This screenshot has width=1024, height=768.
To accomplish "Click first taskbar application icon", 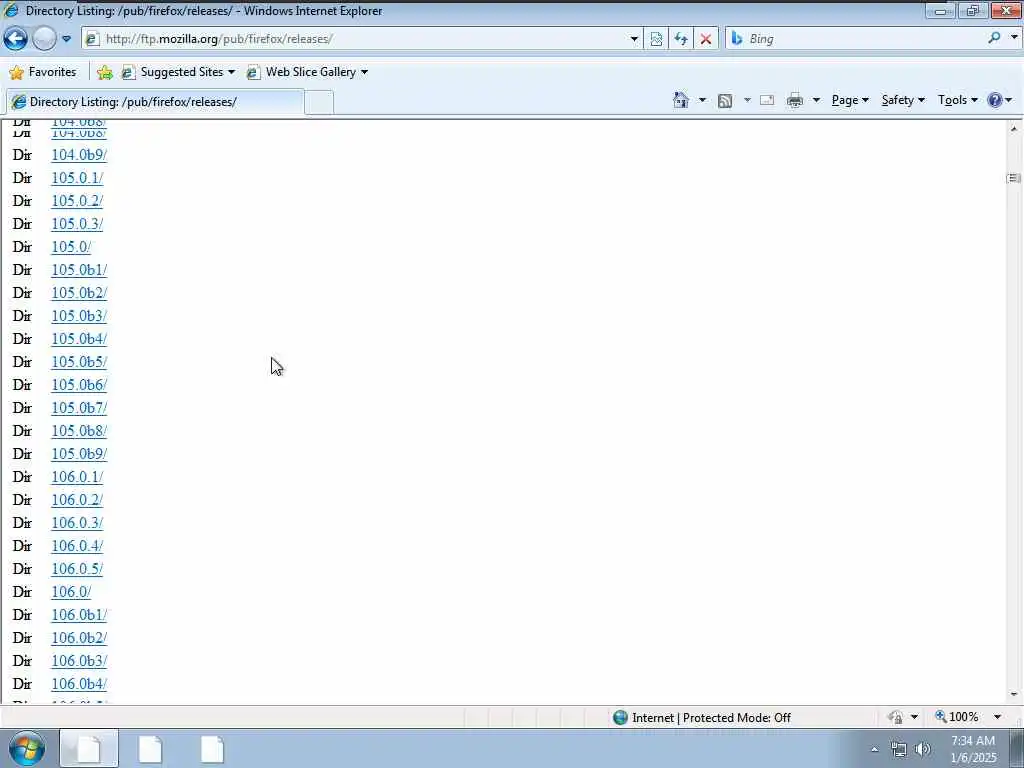I will point(89,748).
